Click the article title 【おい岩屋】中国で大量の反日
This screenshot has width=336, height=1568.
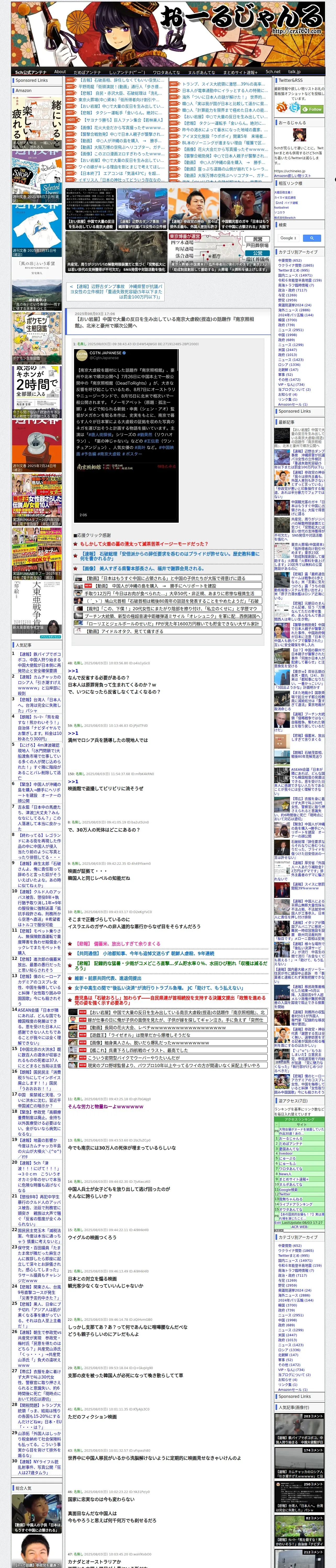(x=165, y=322)
